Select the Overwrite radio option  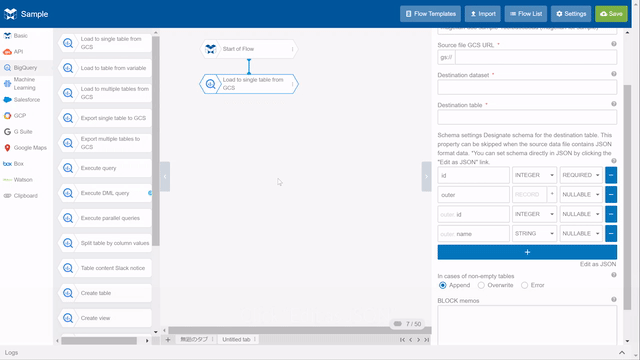pyautogui.click(x=481, y=285)
